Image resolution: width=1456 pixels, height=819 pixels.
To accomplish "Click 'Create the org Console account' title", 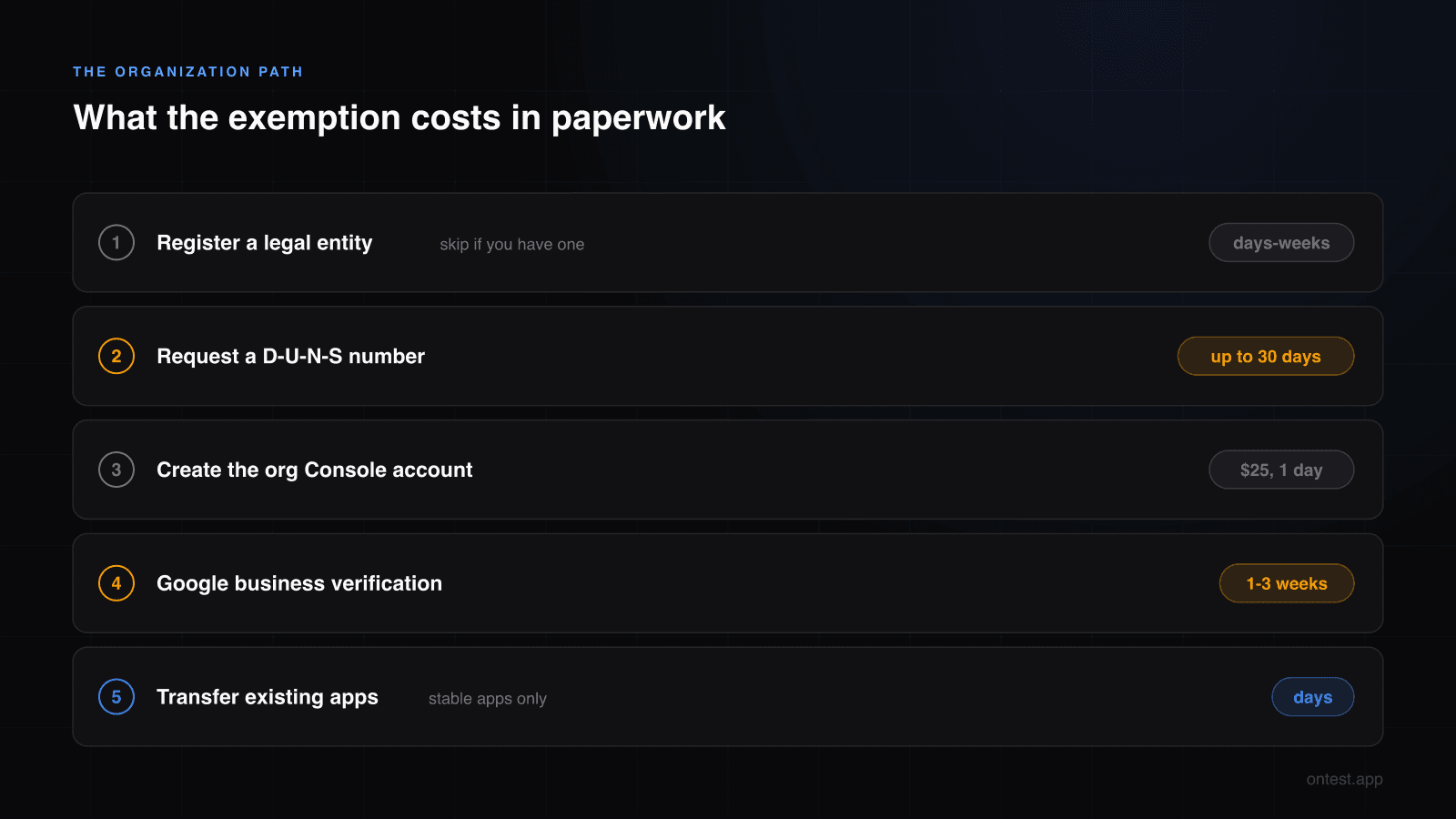I will click(315, 470).
